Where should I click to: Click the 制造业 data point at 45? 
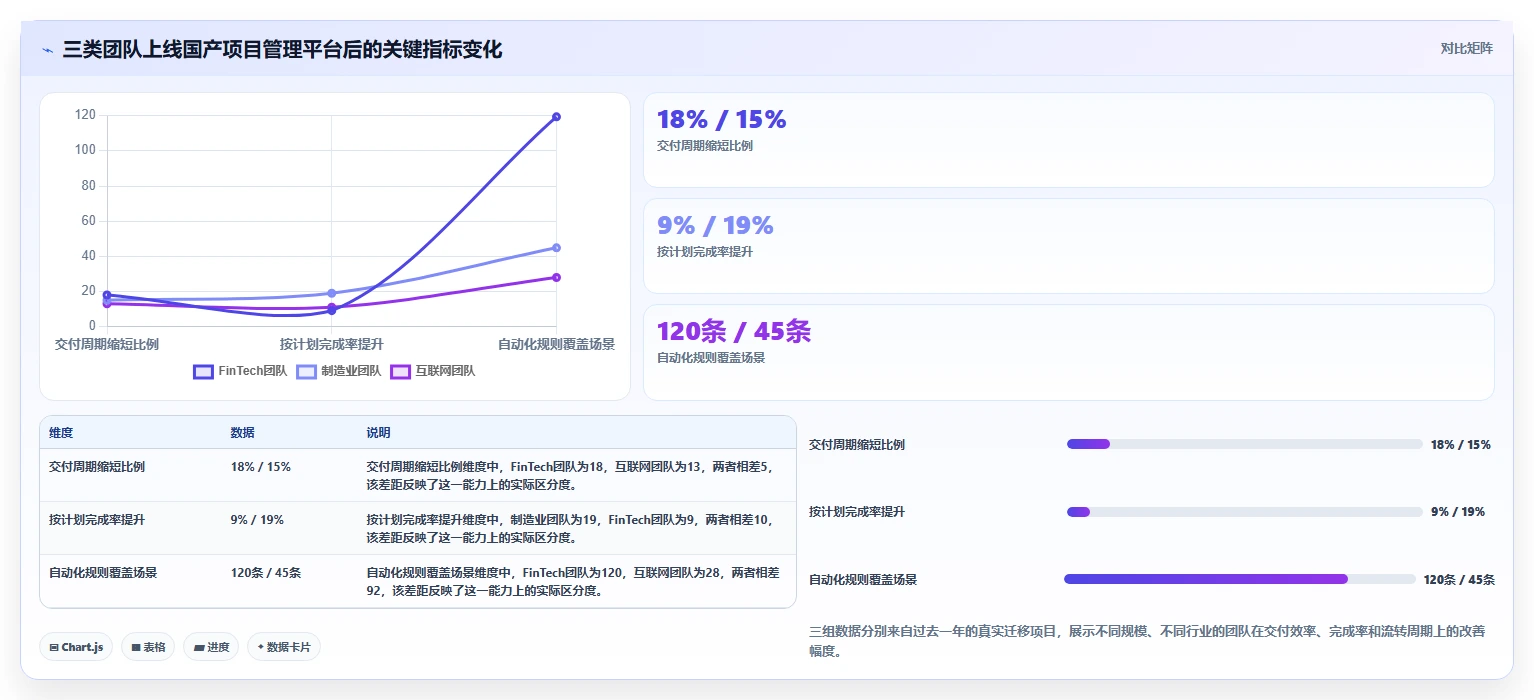point(556,247)
